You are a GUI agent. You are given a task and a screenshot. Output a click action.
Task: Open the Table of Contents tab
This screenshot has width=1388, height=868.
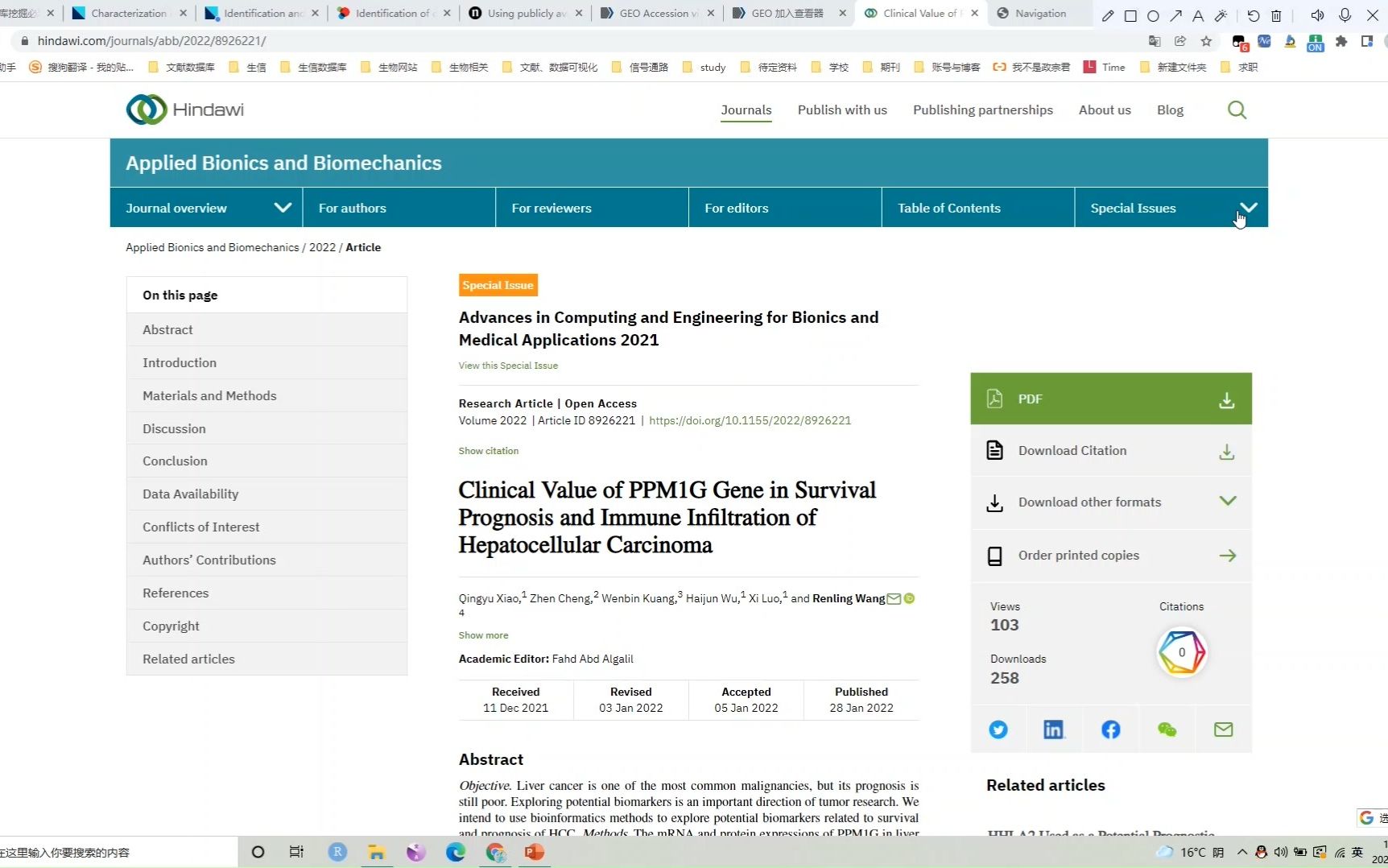pyautogui.click(x=978, y=208)
